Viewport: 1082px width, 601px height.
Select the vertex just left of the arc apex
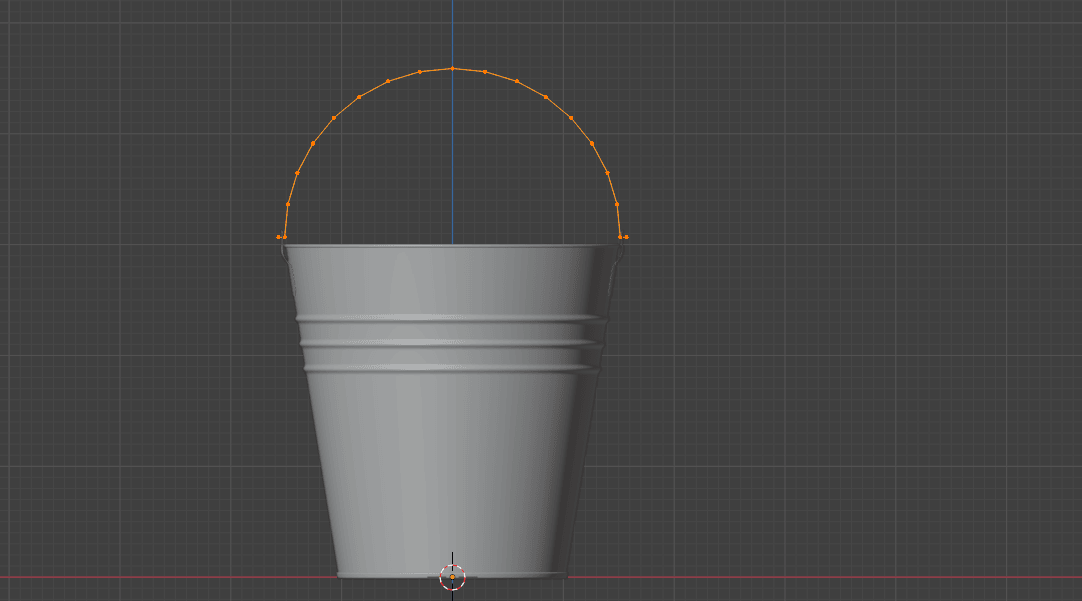coord(419,72)
